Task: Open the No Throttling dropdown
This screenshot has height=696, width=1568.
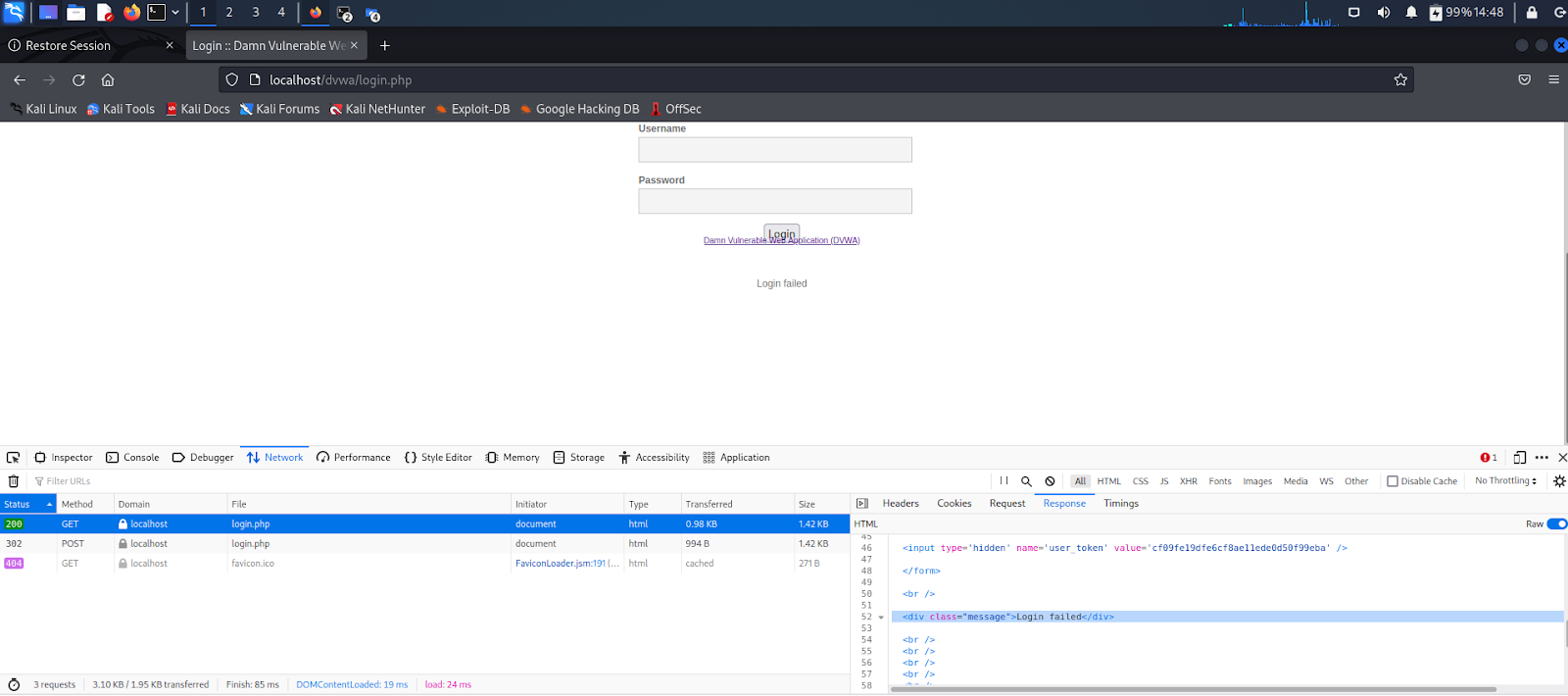Action: 1505,481
